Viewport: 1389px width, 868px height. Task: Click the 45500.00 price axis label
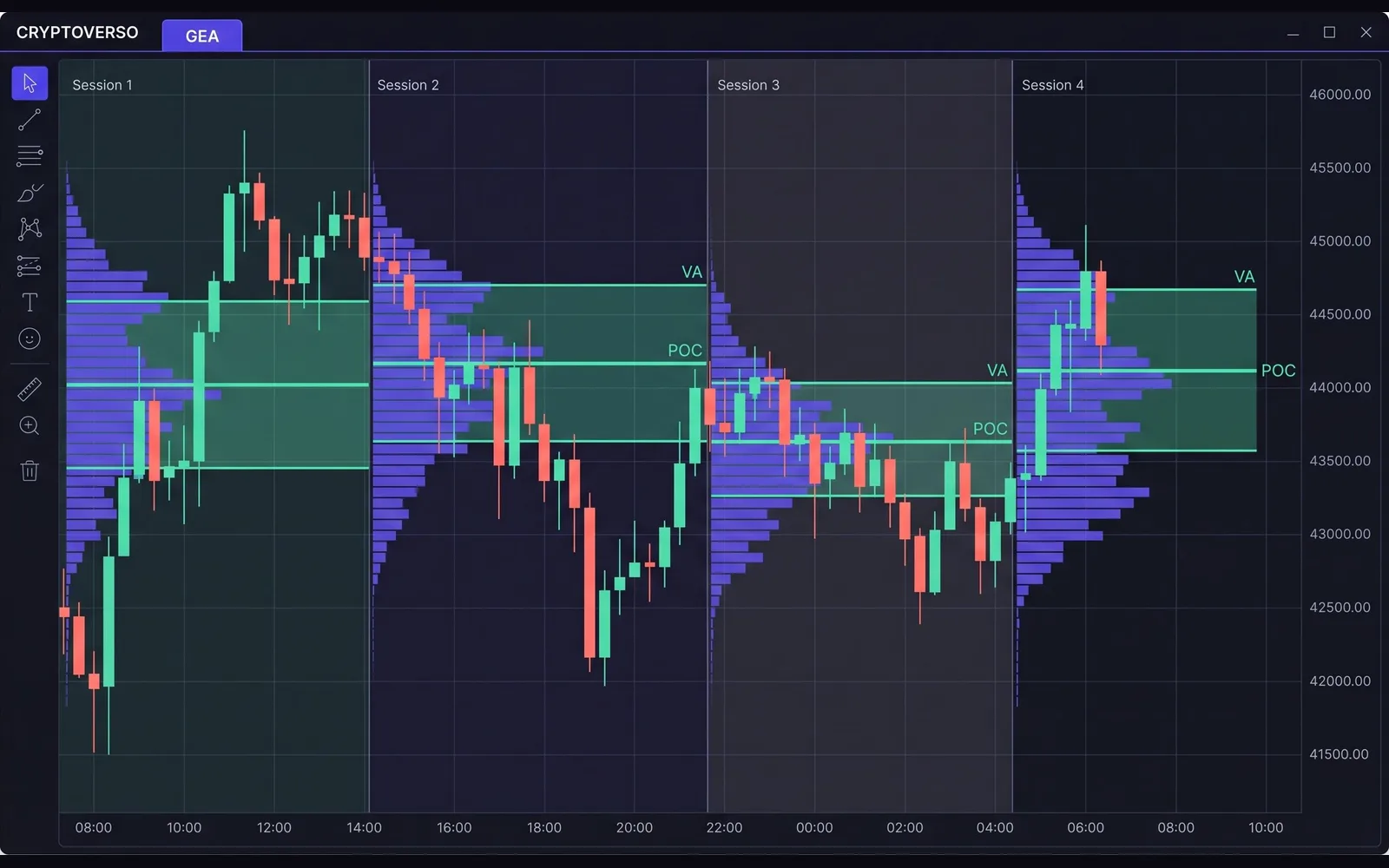(x=1340, y=168)
